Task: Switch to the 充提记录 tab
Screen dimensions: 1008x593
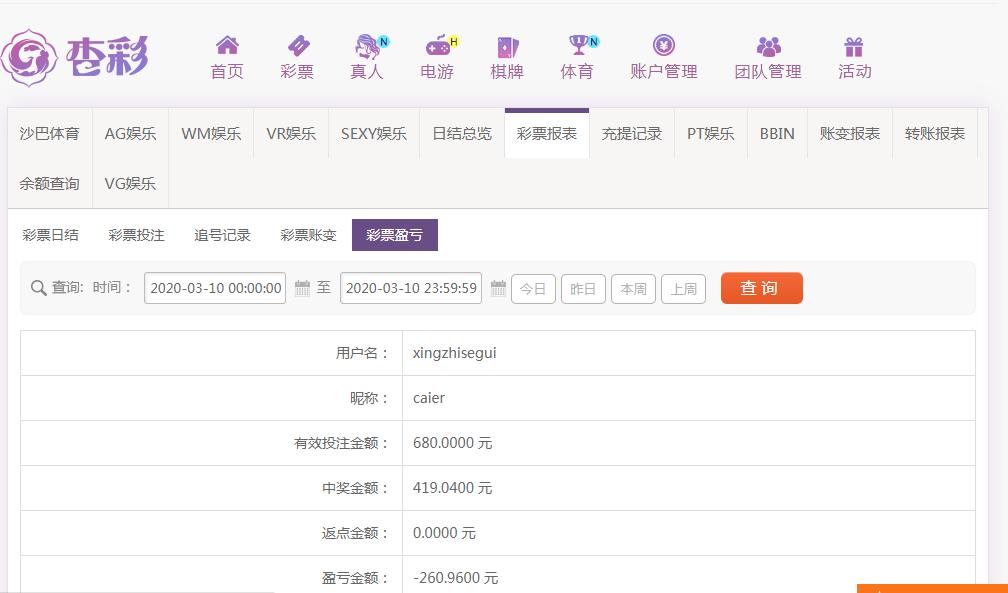Action: pyautogui.click(x=632, y=134)
